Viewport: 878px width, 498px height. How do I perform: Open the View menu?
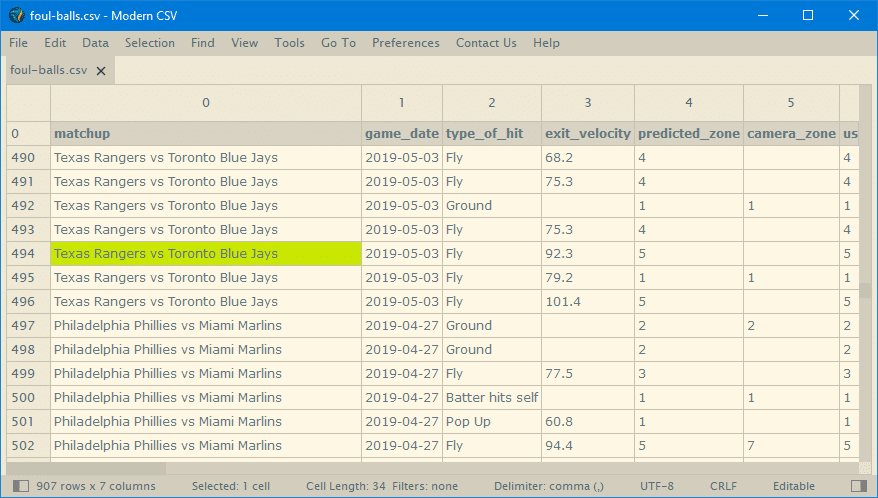click(x=245, y=43)
